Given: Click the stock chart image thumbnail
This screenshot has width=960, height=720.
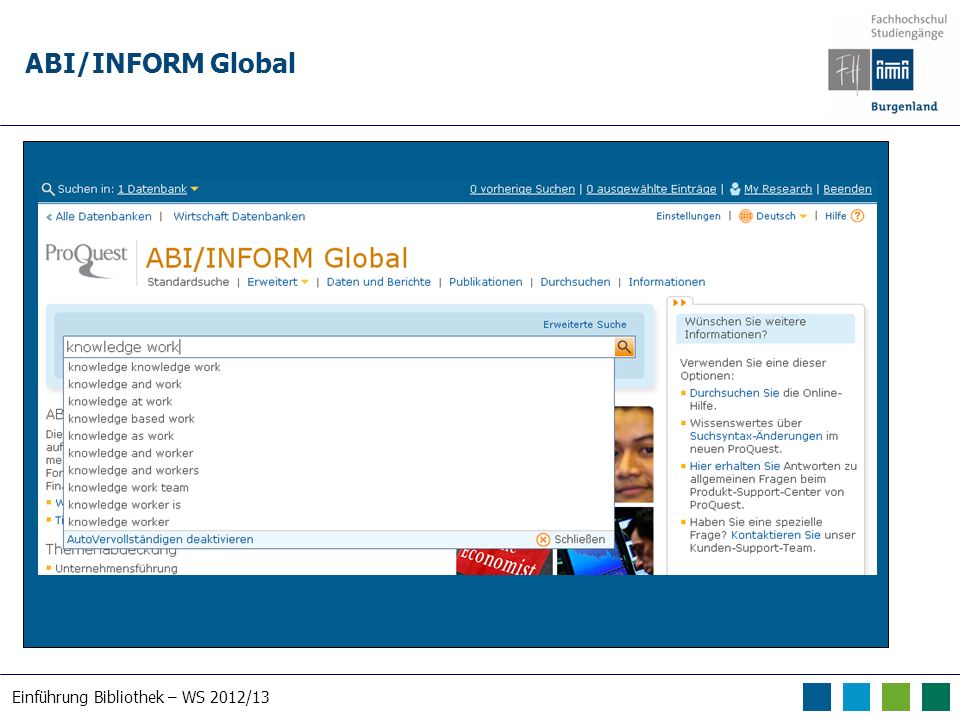Looking at the screenshot, I should point(605,541).
